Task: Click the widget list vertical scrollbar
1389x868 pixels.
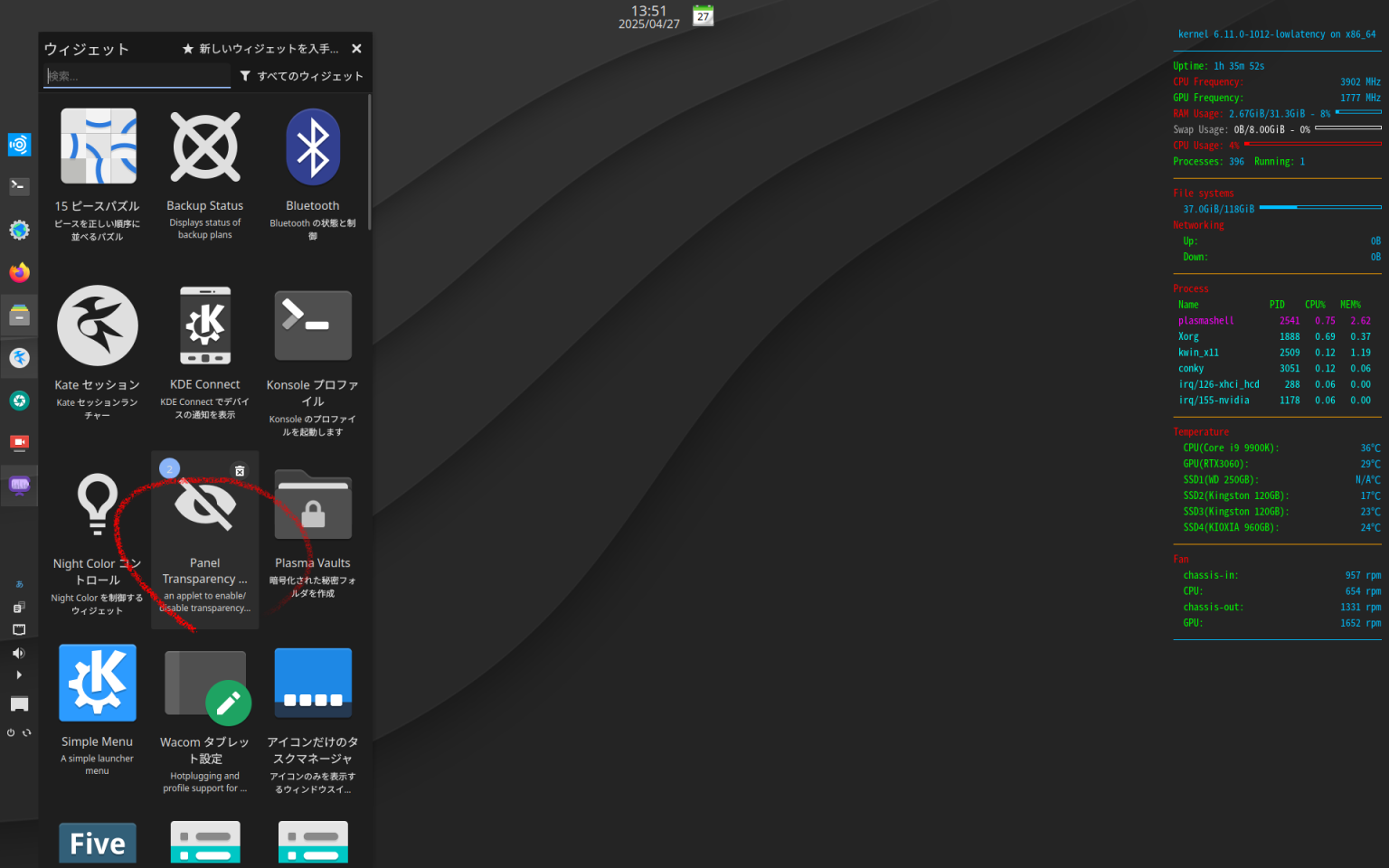Action: (369, 163)
